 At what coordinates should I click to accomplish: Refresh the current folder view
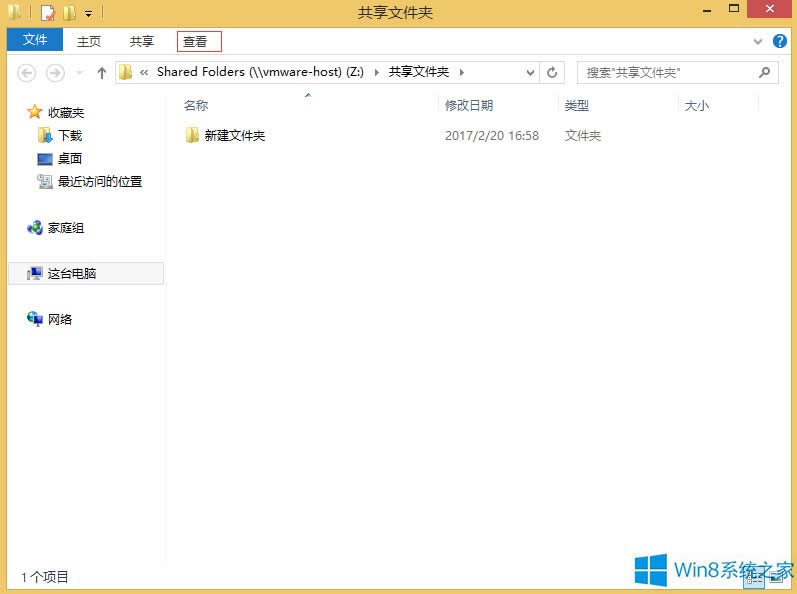pos(552,73)
